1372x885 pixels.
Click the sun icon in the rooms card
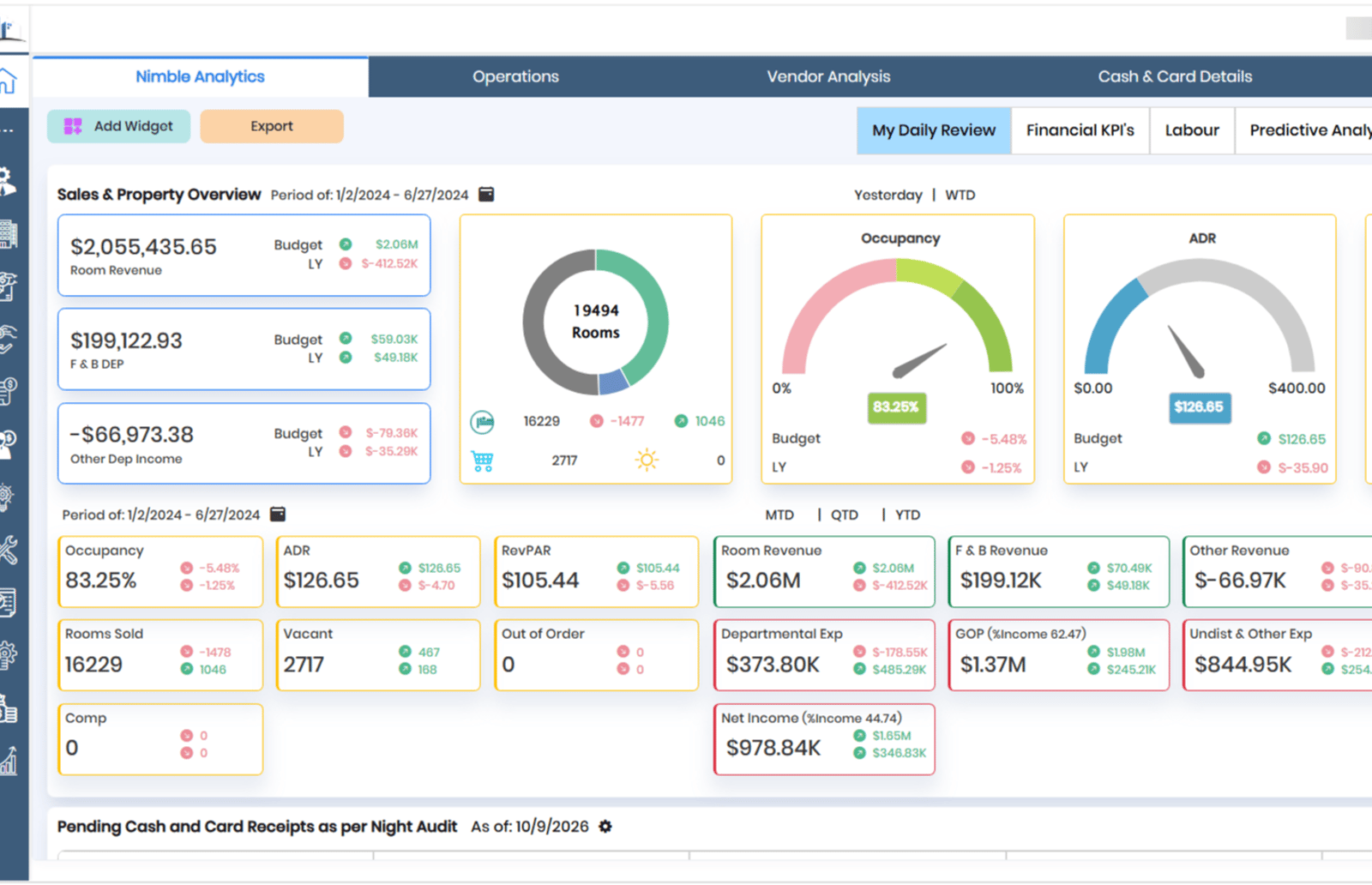647,461
